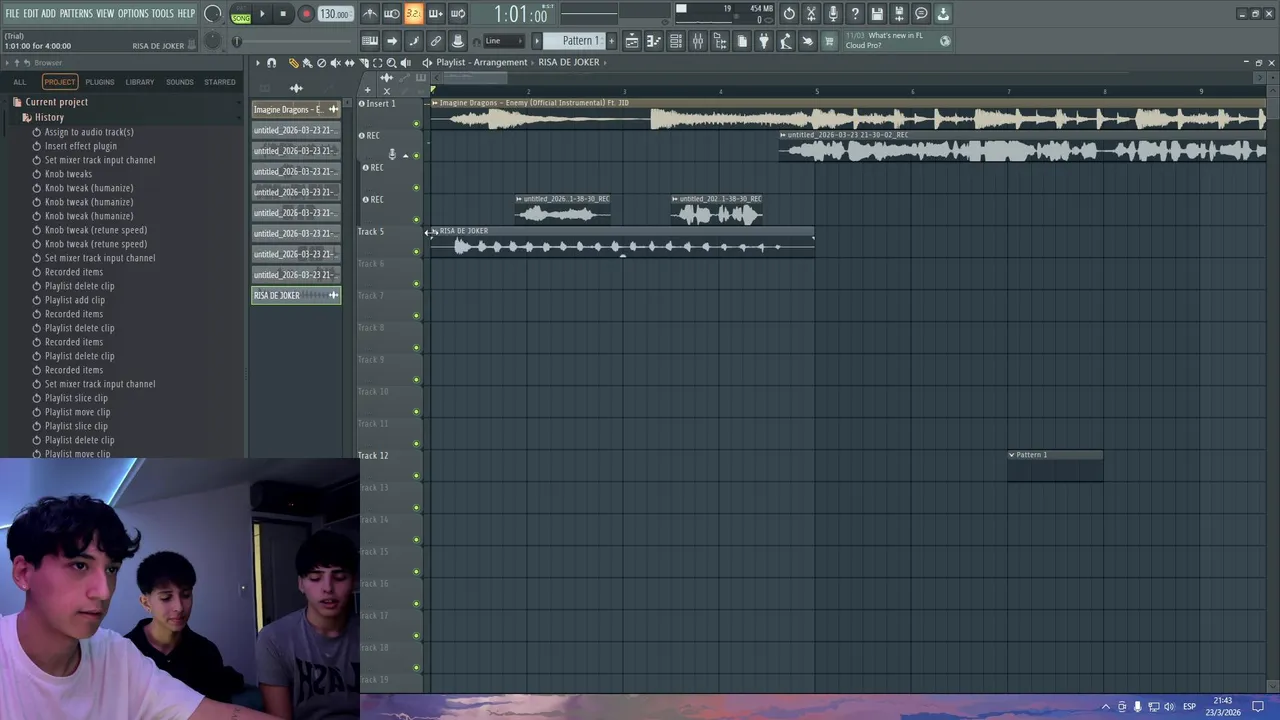Screen dimensions: 1280x720
Task: Expand the Pattern 1 clip menu
Action: tap(1012, 455)
